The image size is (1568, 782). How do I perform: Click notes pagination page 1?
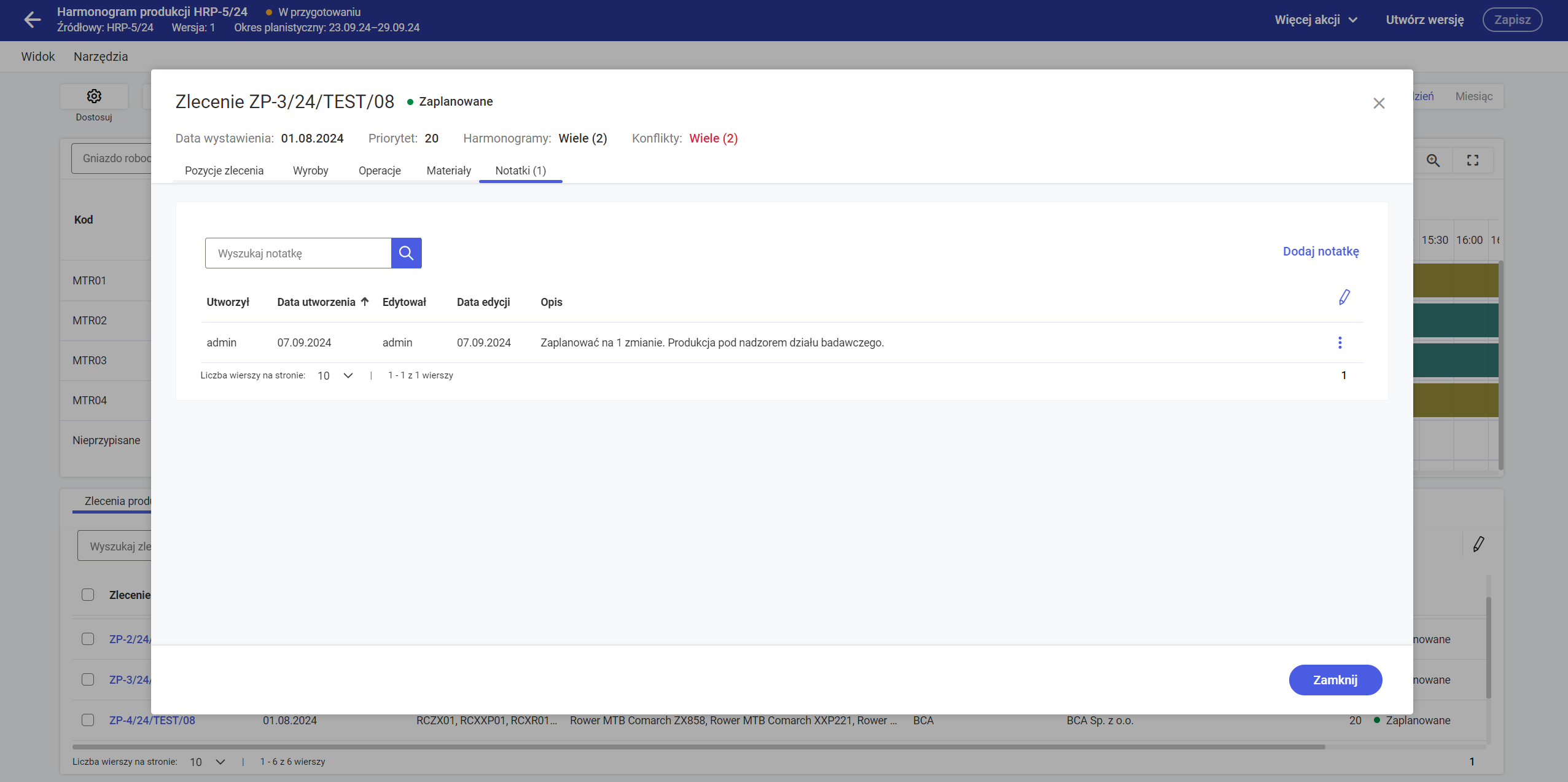click(x=1344, y=375)
